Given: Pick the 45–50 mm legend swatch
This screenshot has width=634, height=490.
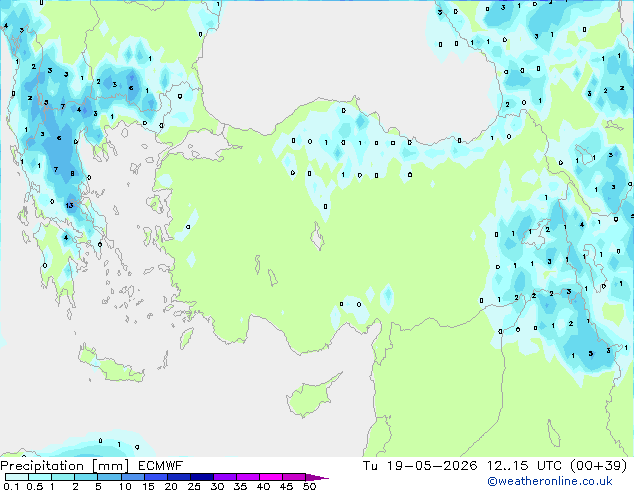Looking at the screenshot, I should (x=294, y=477).
